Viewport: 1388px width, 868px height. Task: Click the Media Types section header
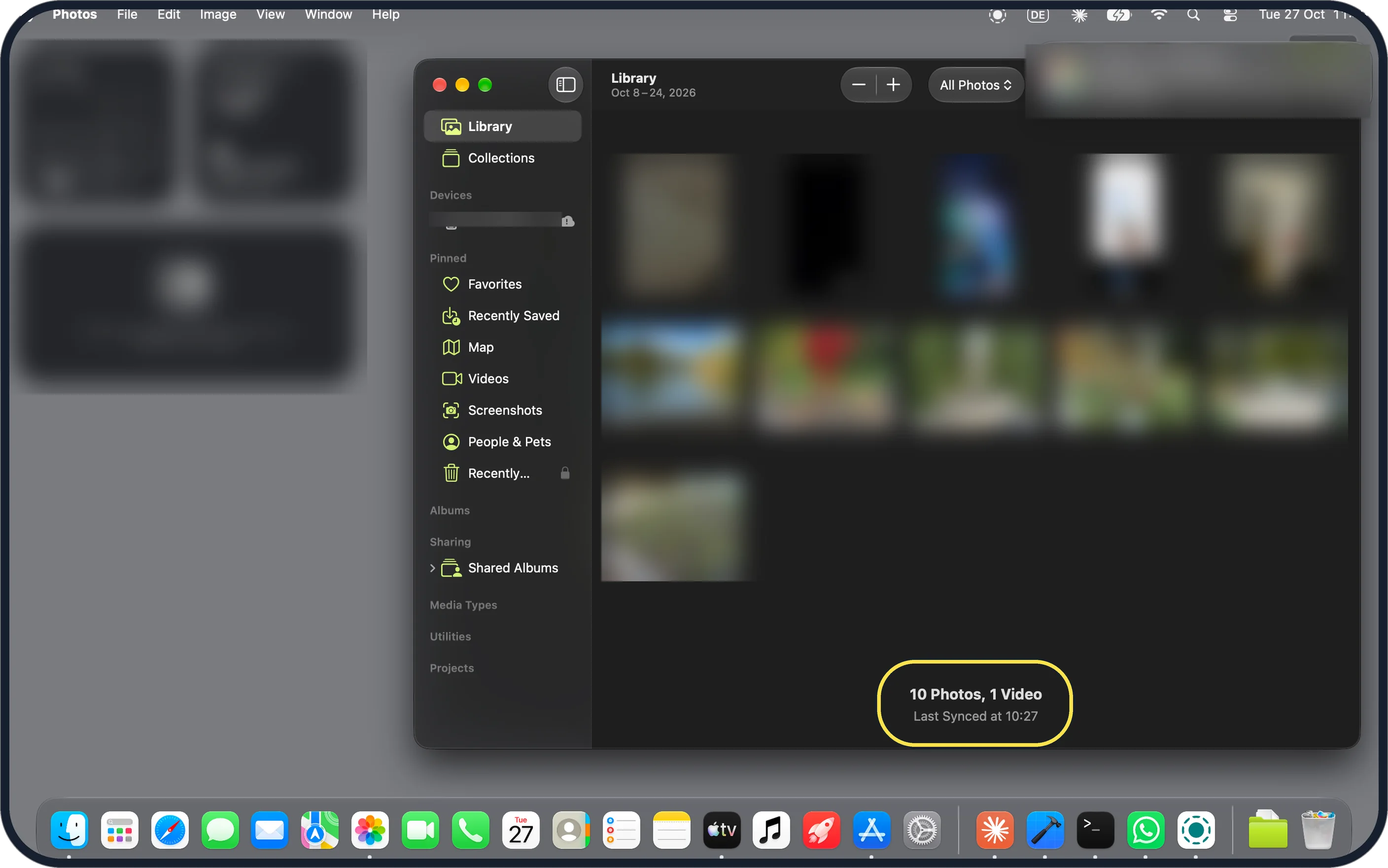point(463,605)
